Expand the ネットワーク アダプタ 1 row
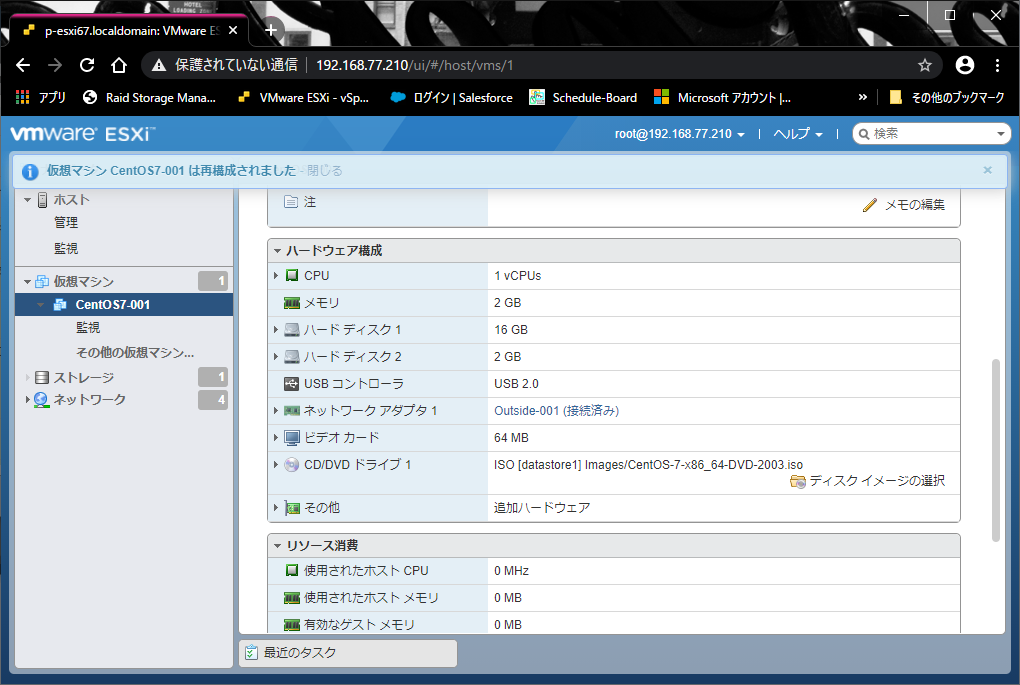 point(276,410)
